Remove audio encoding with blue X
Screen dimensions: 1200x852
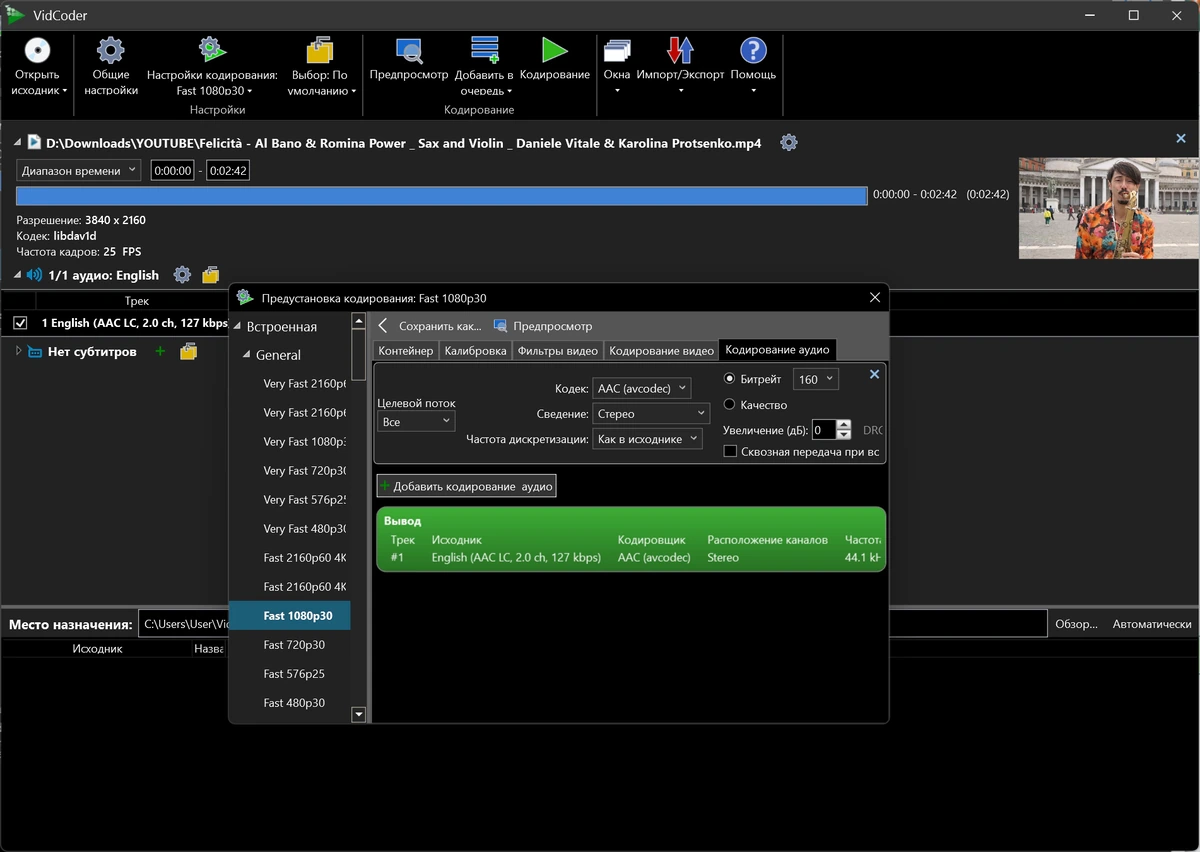874,374
